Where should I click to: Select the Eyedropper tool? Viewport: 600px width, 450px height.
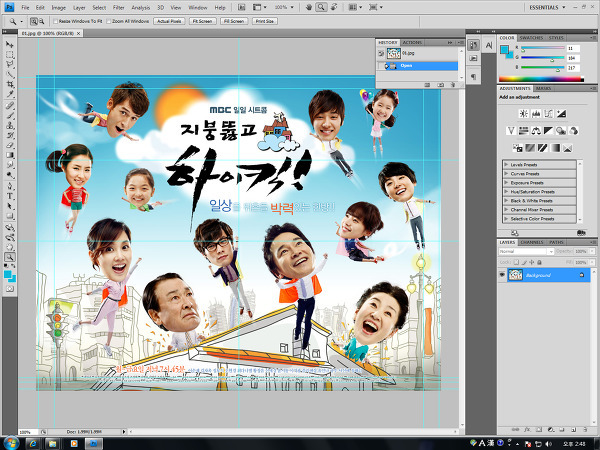coord(10,94)
